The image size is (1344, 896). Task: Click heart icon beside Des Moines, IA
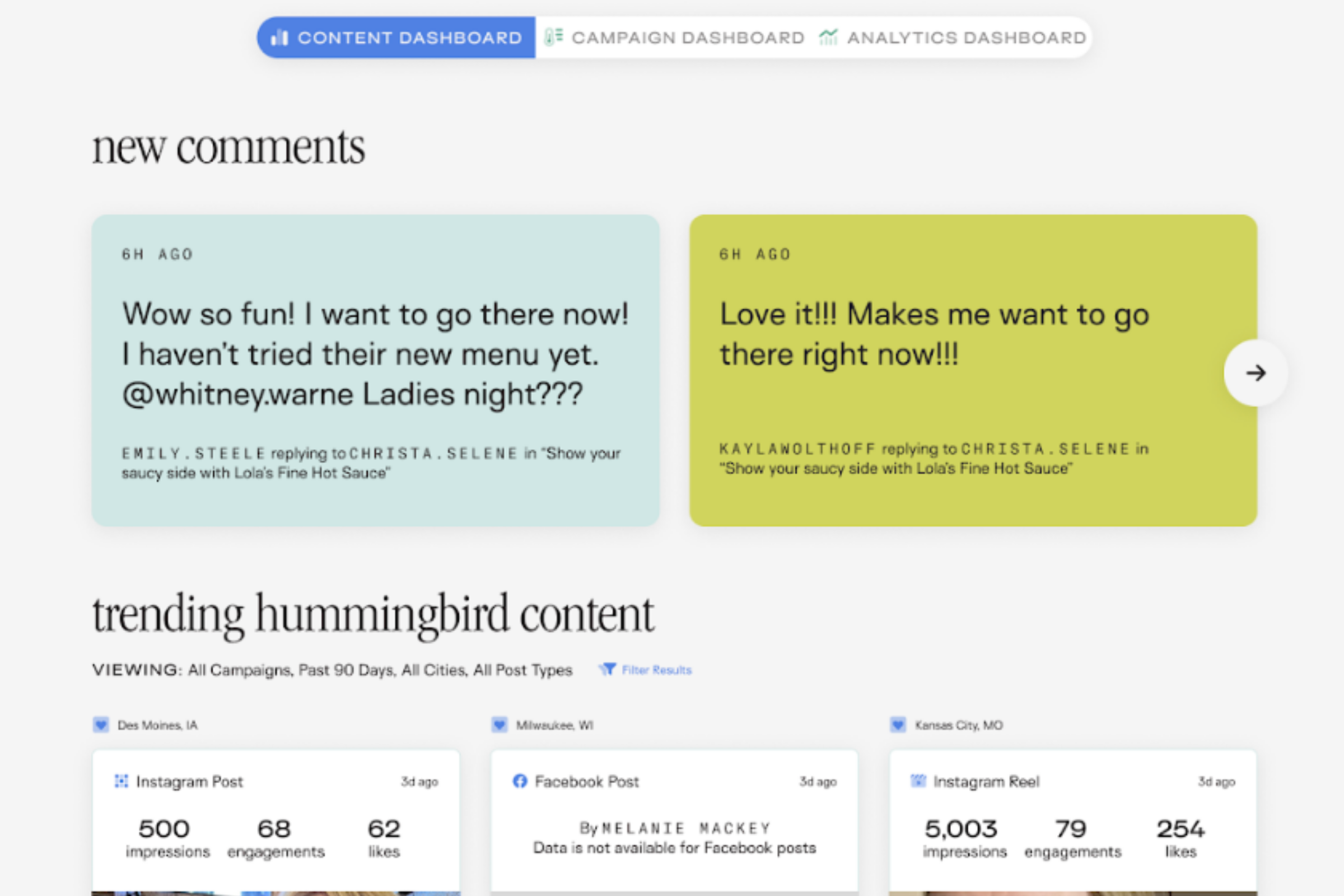[x=101, y=725]
